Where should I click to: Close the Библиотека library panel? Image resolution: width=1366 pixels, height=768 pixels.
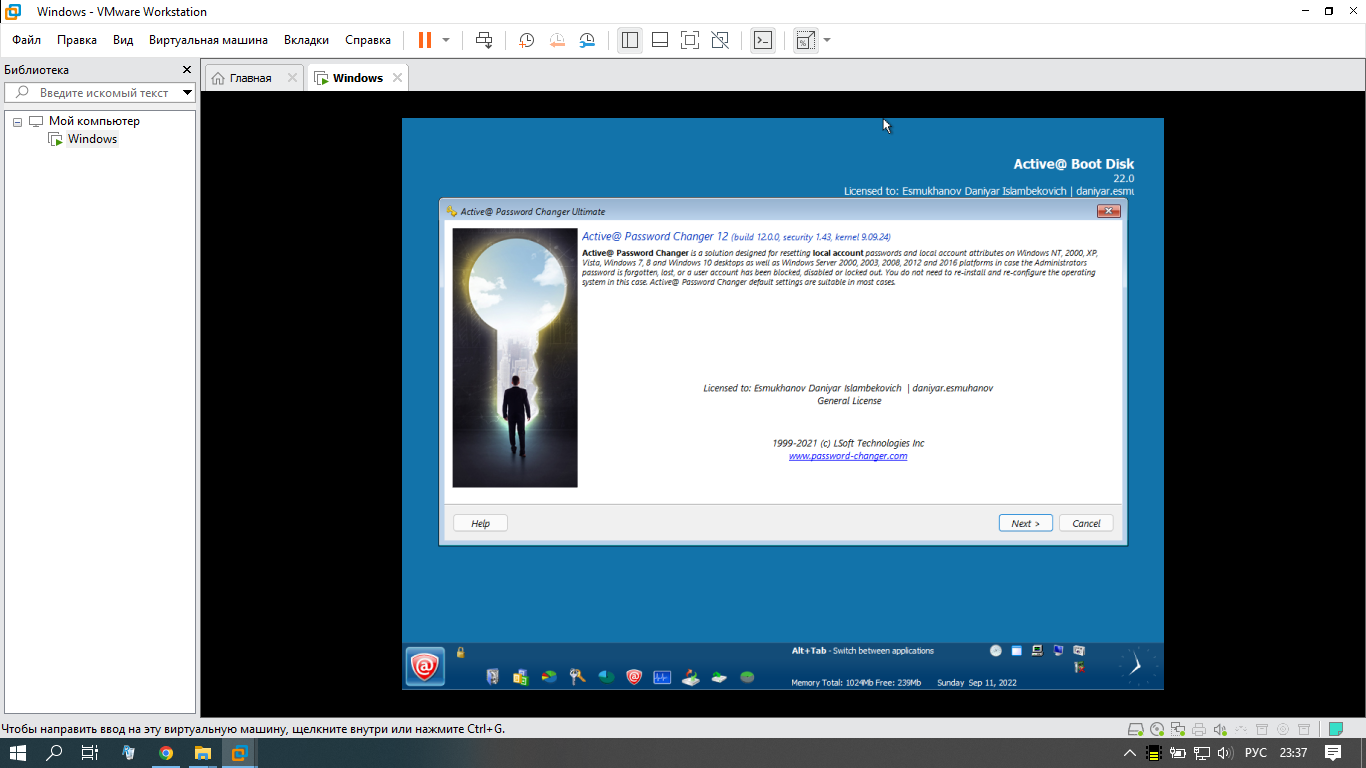pyautogui.click(x=186, y=70)
